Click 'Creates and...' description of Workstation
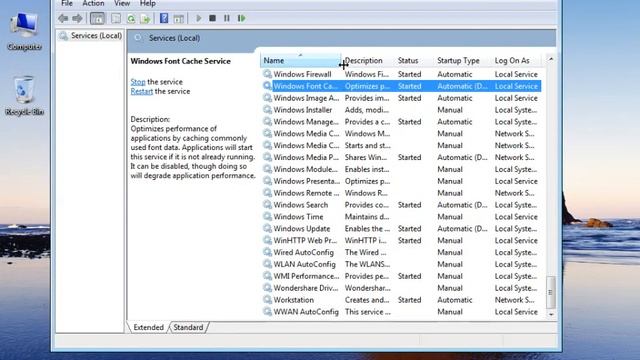 pyautogui.click(x=367, y=300)
